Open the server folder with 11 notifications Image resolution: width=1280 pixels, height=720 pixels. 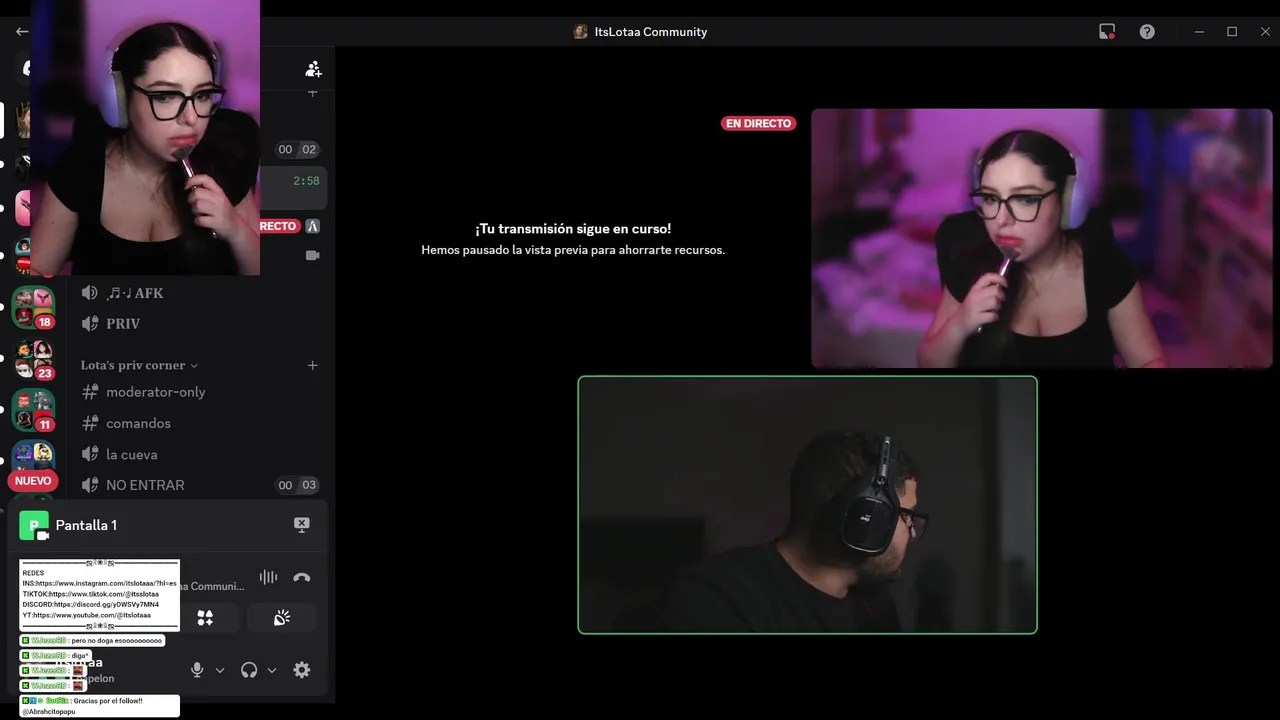(33, 410)
